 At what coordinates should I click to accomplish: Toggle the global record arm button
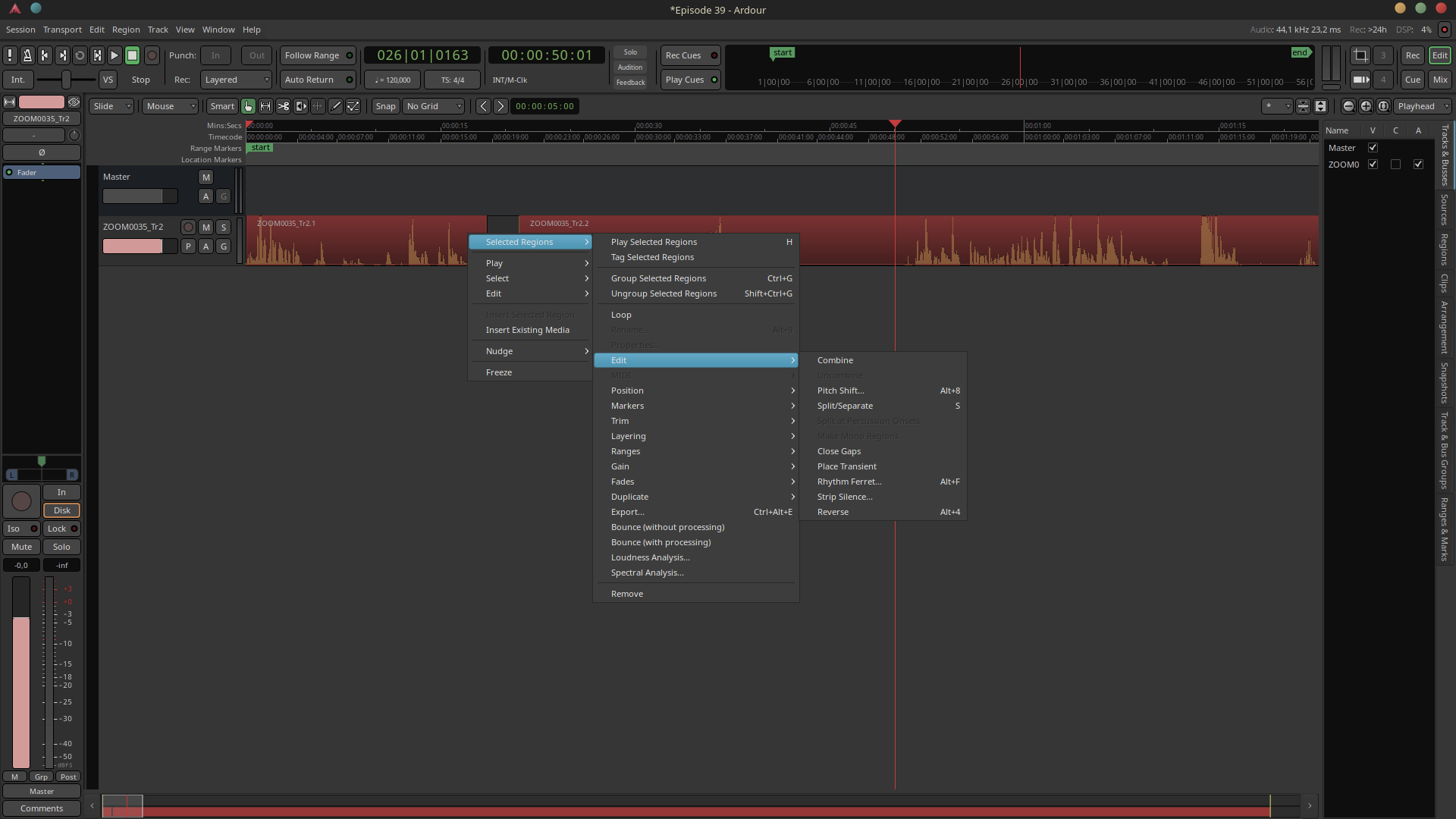152,55
